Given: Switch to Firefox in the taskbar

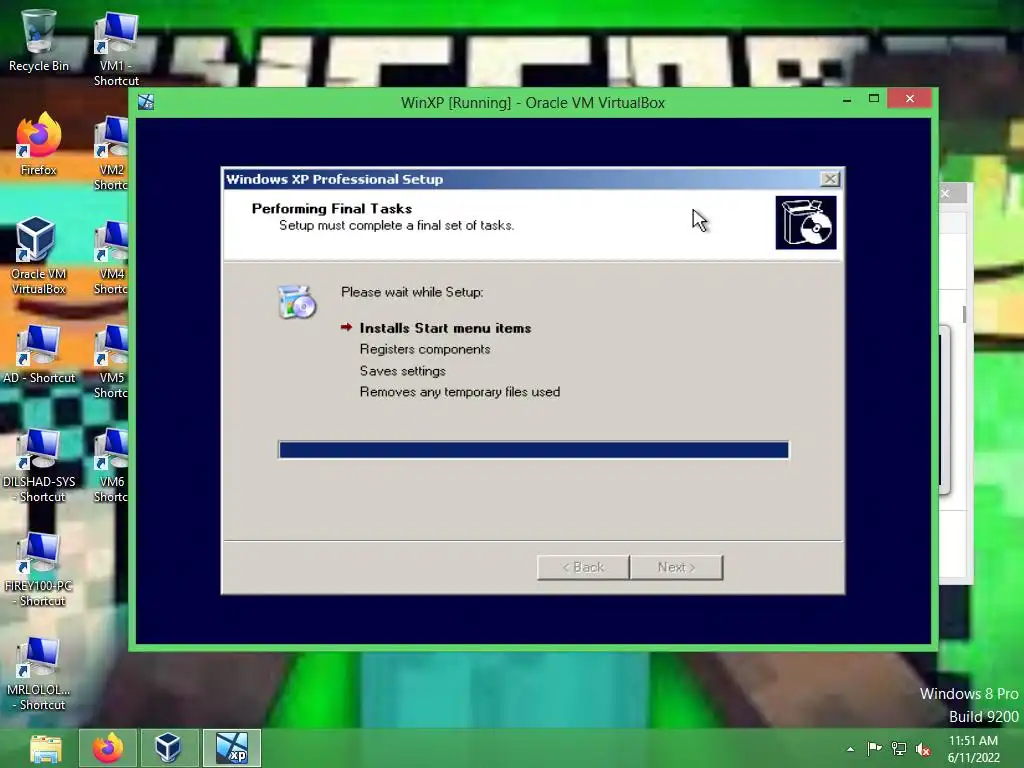Looking at the screenshot, I should coord(108,748).
